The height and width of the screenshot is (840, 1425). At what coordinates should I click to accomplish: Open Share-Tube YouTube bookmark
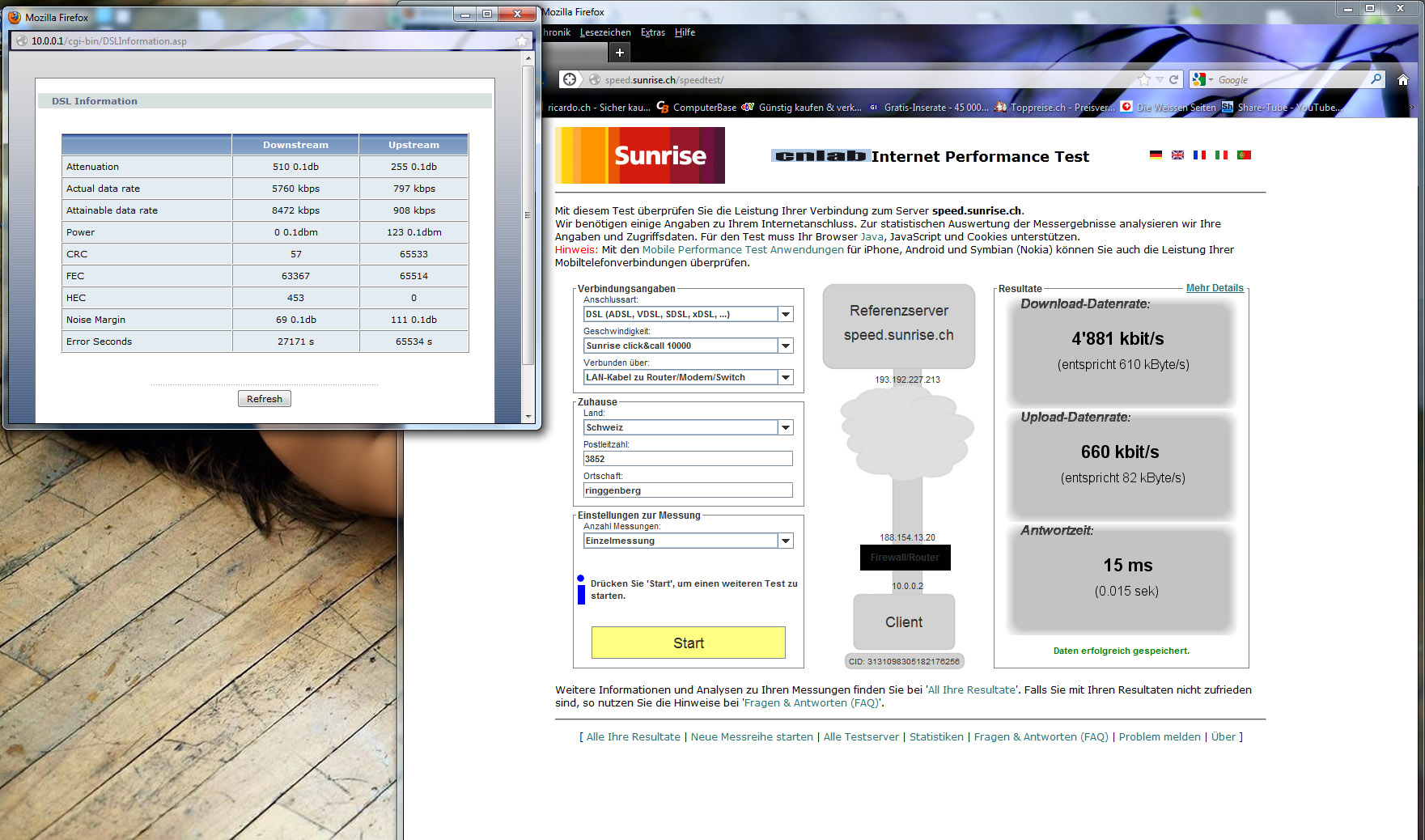coord(1281,107)
